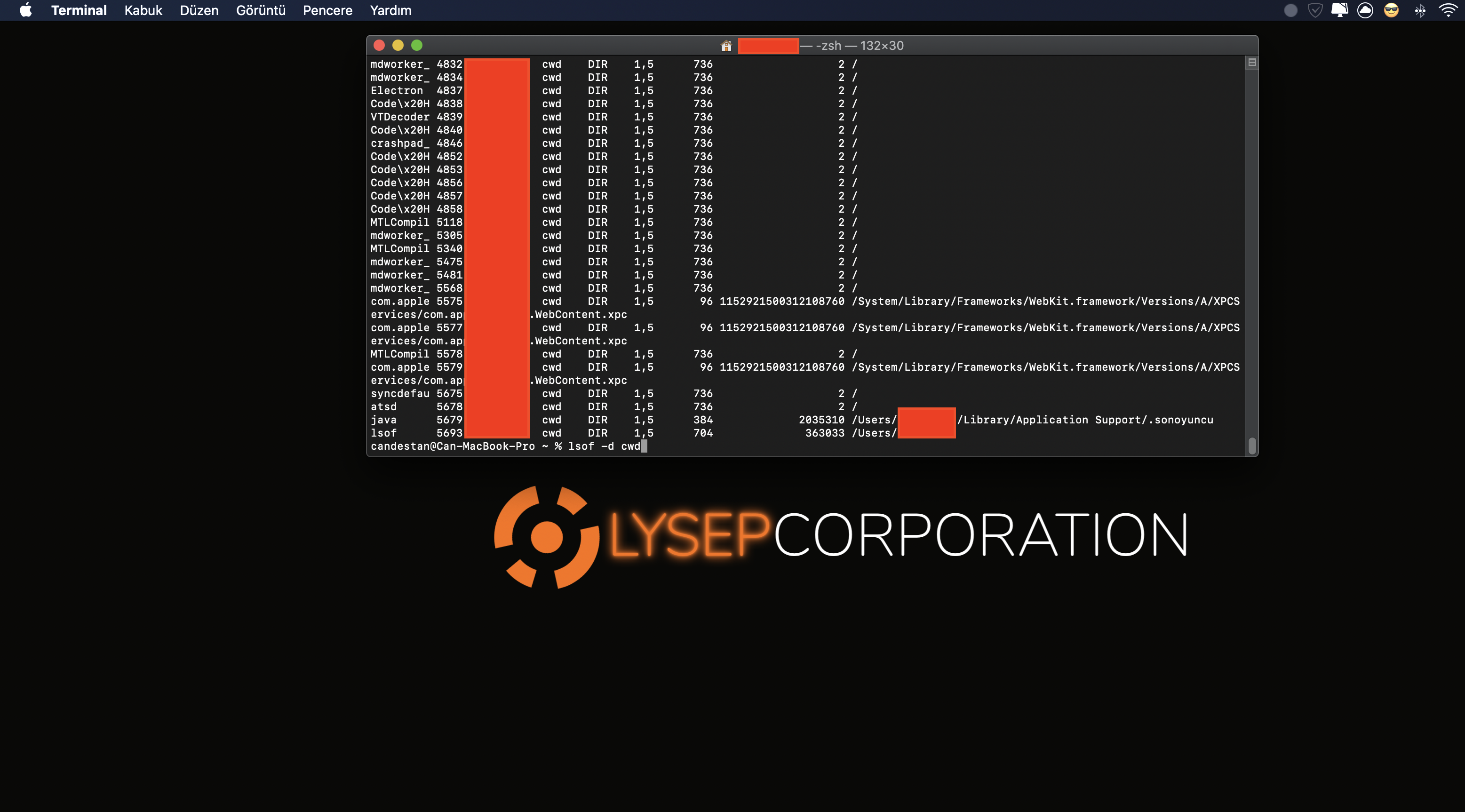Click the gray circle status icon in menu bar
Image resolution: width=1465 pixels, height=812 pixels.
point(1290,10)
